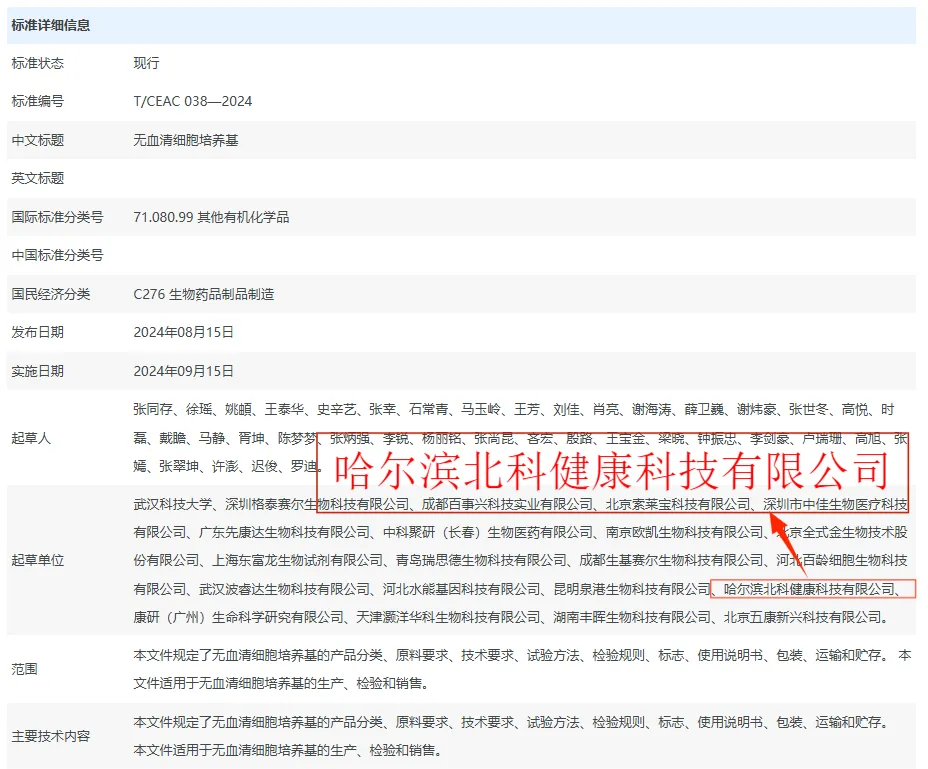Click the 主要技术内容 label
928x769 pixels.
(51, 736)
